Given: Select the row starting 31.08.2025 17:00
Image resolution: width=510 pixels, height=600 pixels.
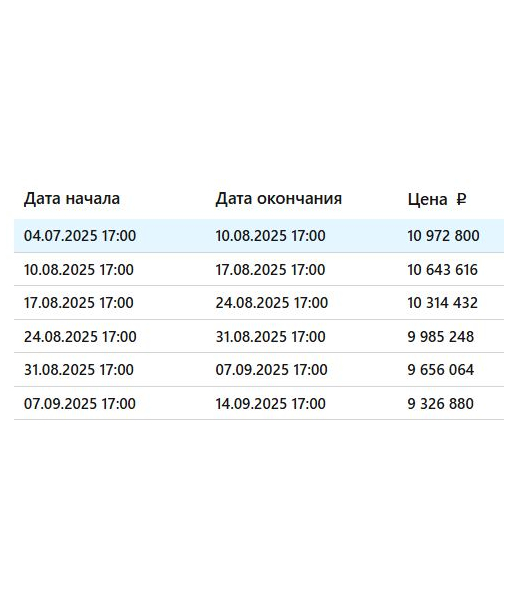Looking at the screenshot, I should pos(259,370).
